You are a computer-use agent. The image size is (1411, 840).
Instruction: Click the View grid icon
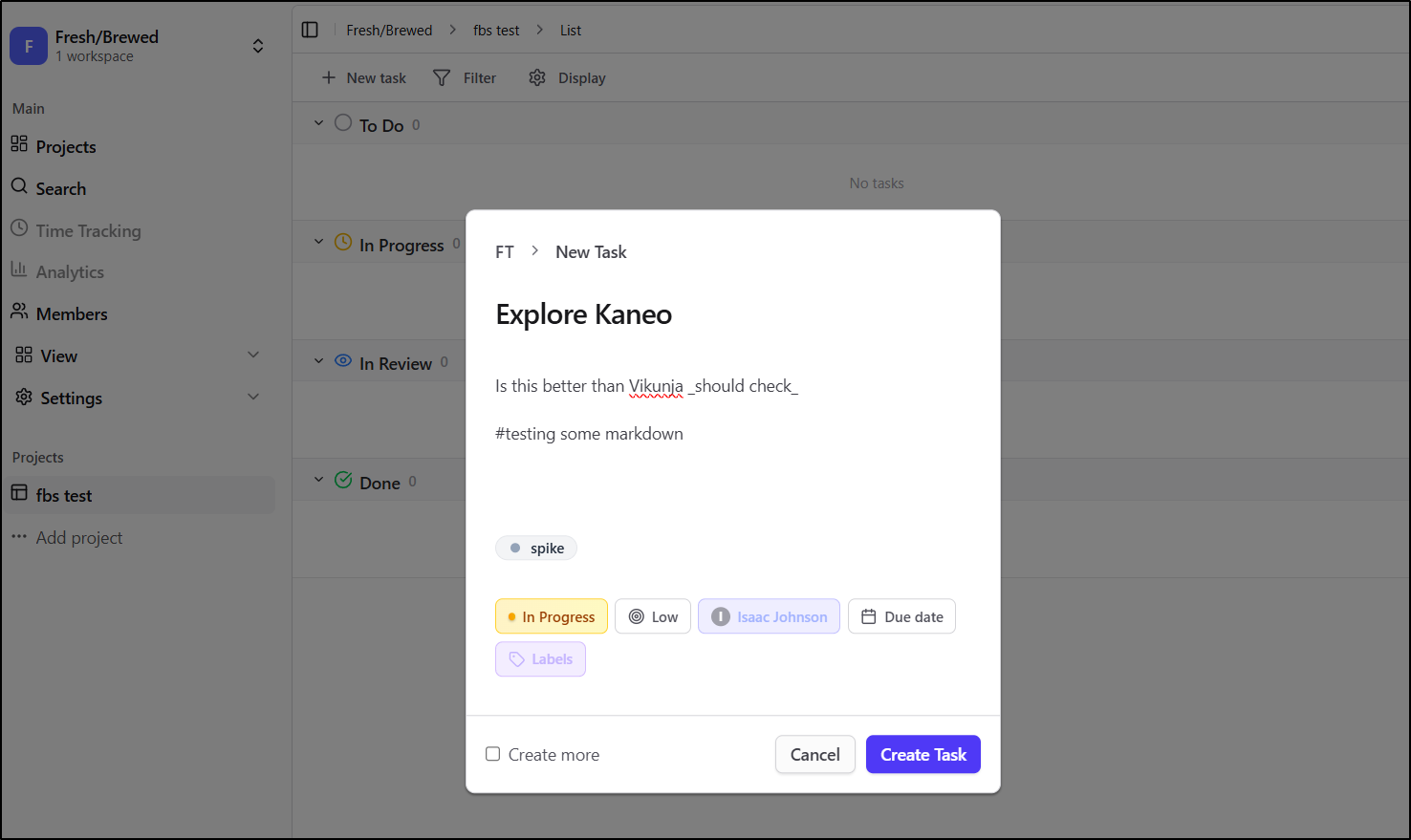coord(24,355)
